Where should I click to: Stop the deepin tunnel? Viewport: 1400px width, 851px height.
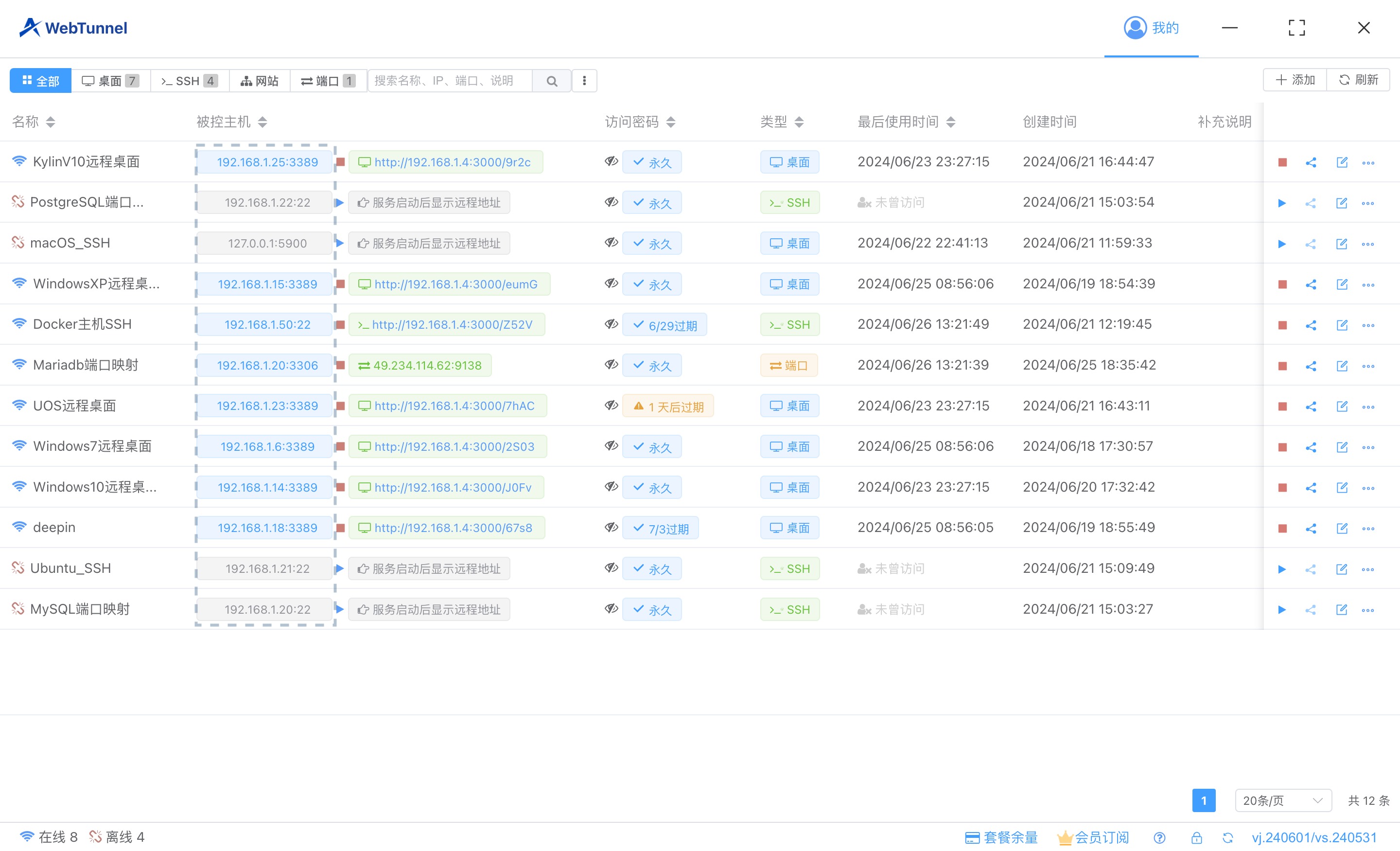[1282, 529]
